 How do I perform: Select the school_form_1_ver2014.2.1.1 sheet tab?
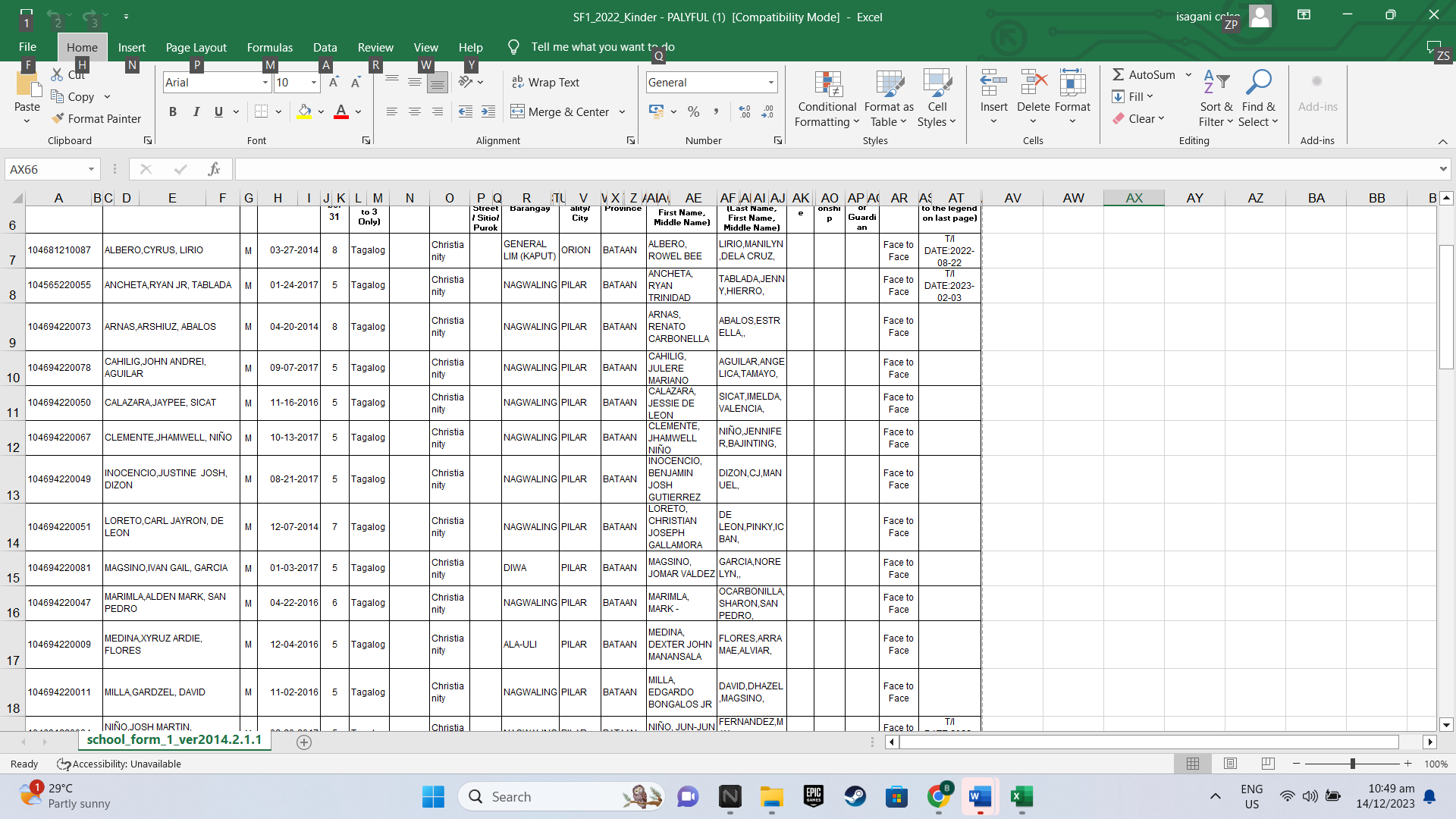coord(174,740)
